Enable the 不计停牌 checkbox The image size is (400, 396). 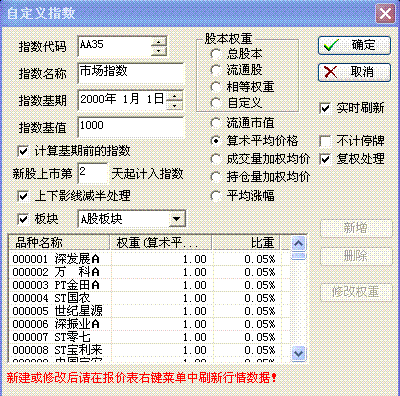pyautogui.click(x=352, y=141)
